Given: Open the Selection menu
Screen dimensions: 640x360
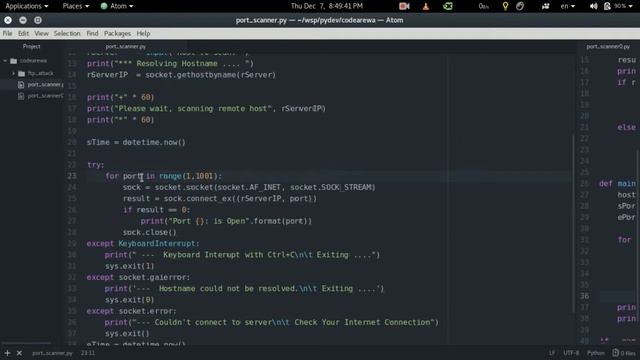Looking at the screenshot, I should pos(67,33).
